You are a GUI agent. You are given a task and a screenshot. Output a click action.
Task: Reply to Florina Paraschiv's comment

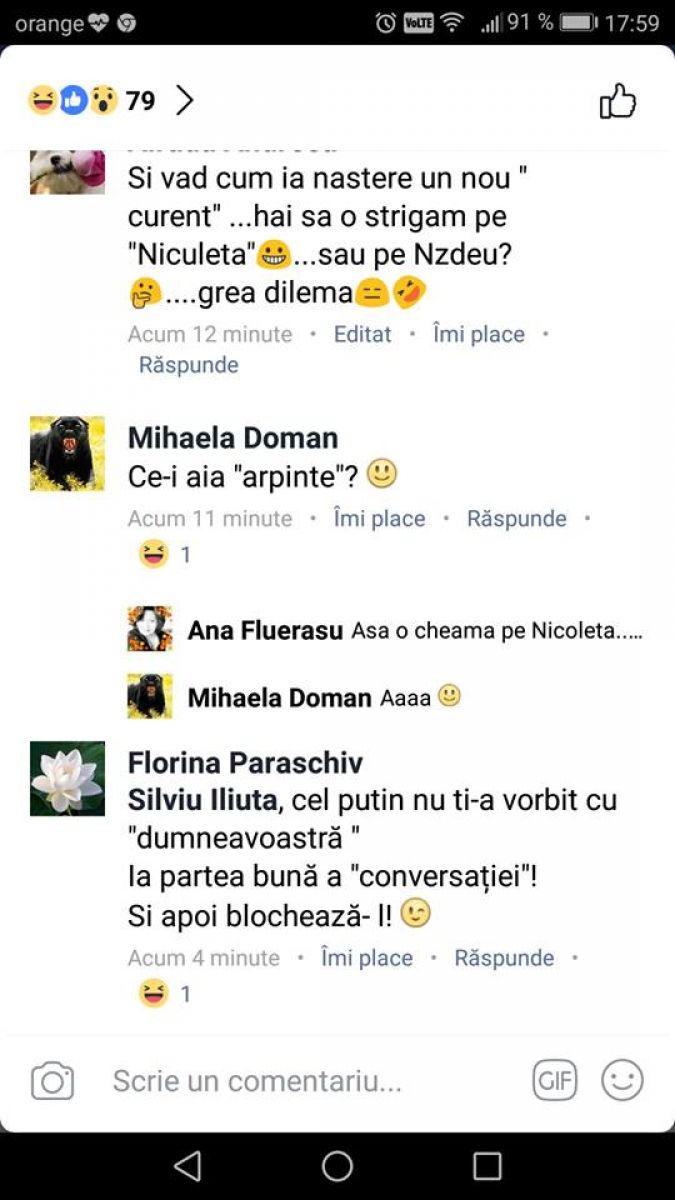(504, 957)
